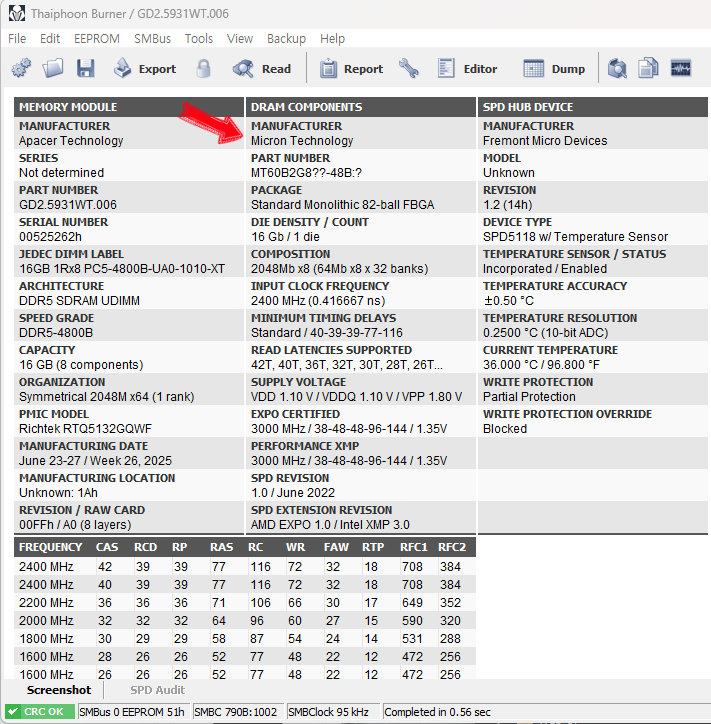Select Apacer Technology manufacturer value
This screenshot has height=724, width=711.
pyautogui.click(x=71, y=141)
